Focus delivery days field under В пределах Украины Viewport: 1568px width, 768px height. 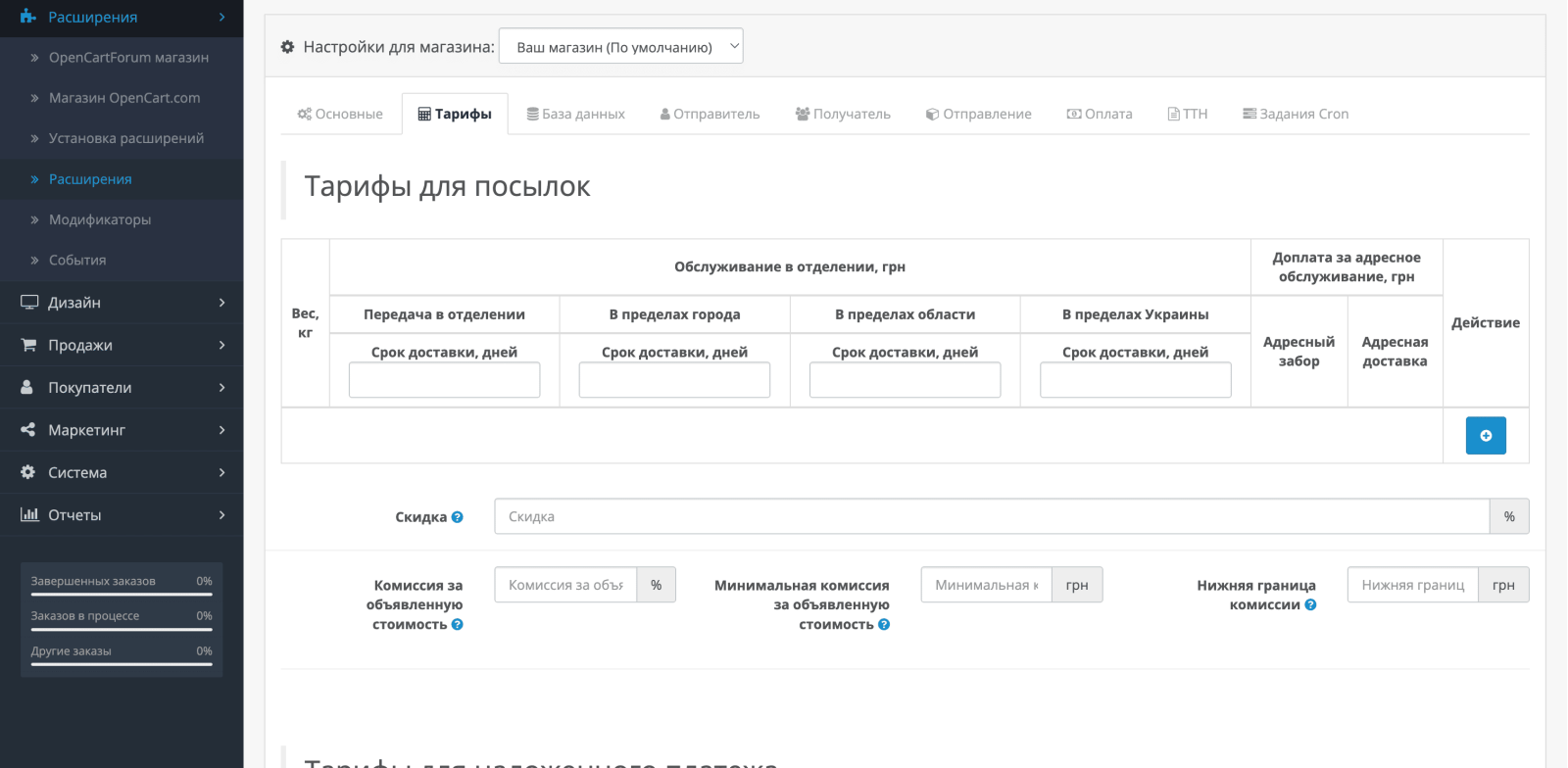click(1135, 380)
